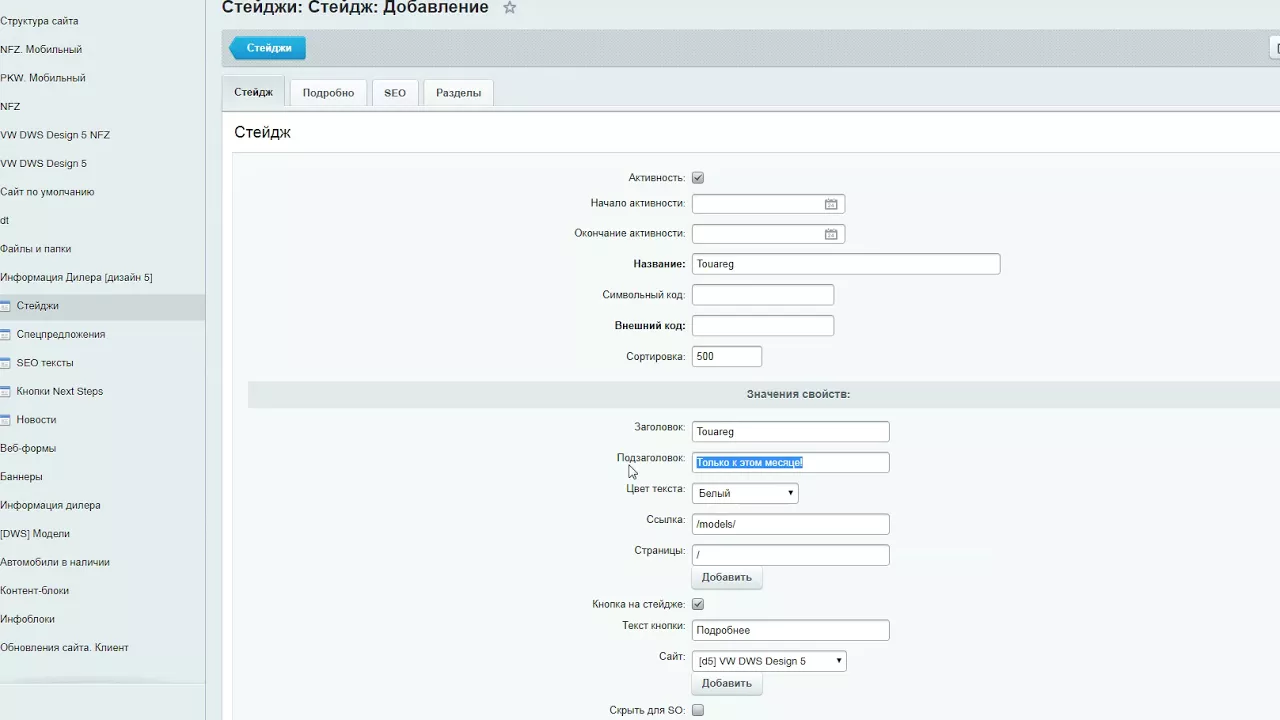Click Добавить under Сайт dropdown
This screenshot has height=720, width=1280.
727,683
